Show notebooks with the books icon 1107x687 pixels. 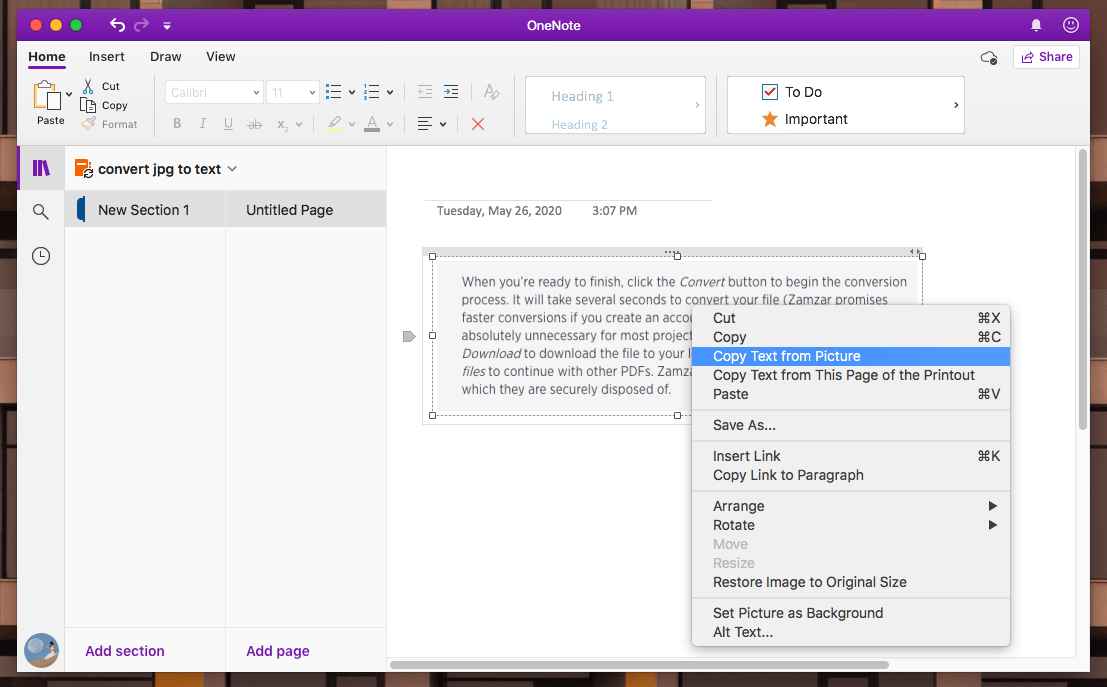41,168
